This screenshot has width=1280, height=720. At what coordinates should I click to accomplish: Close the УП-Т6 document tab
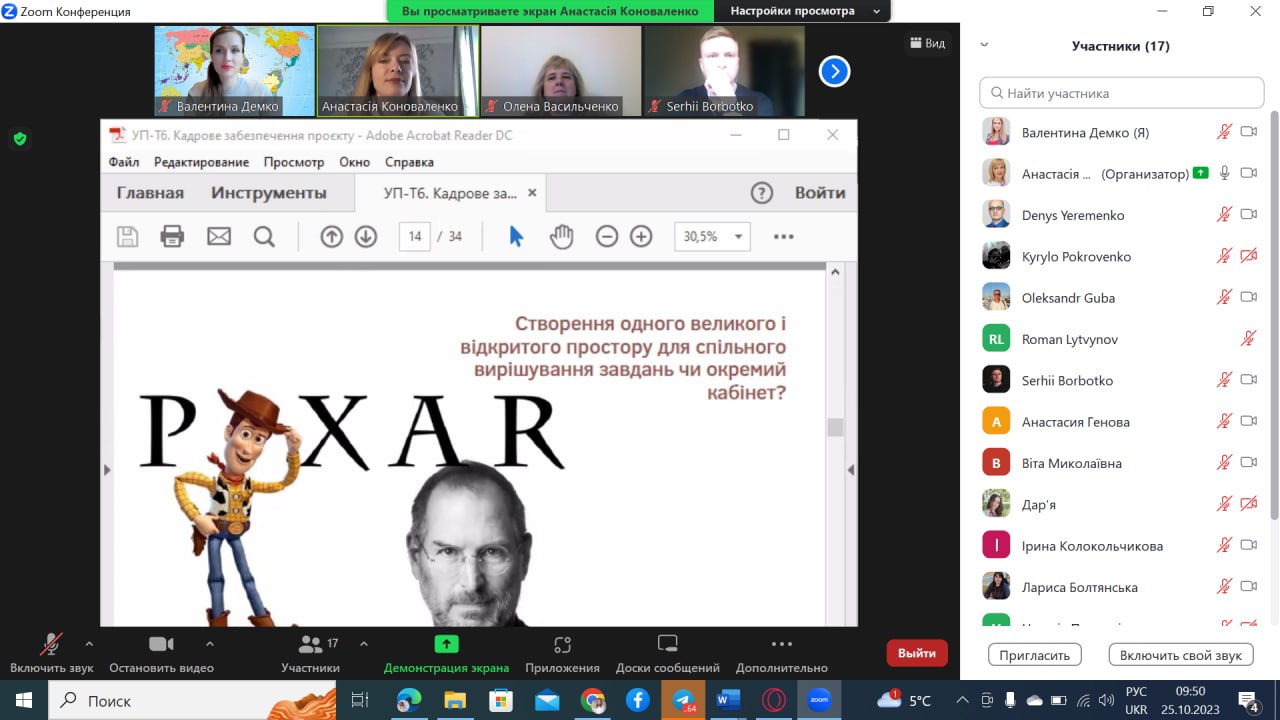532,193
